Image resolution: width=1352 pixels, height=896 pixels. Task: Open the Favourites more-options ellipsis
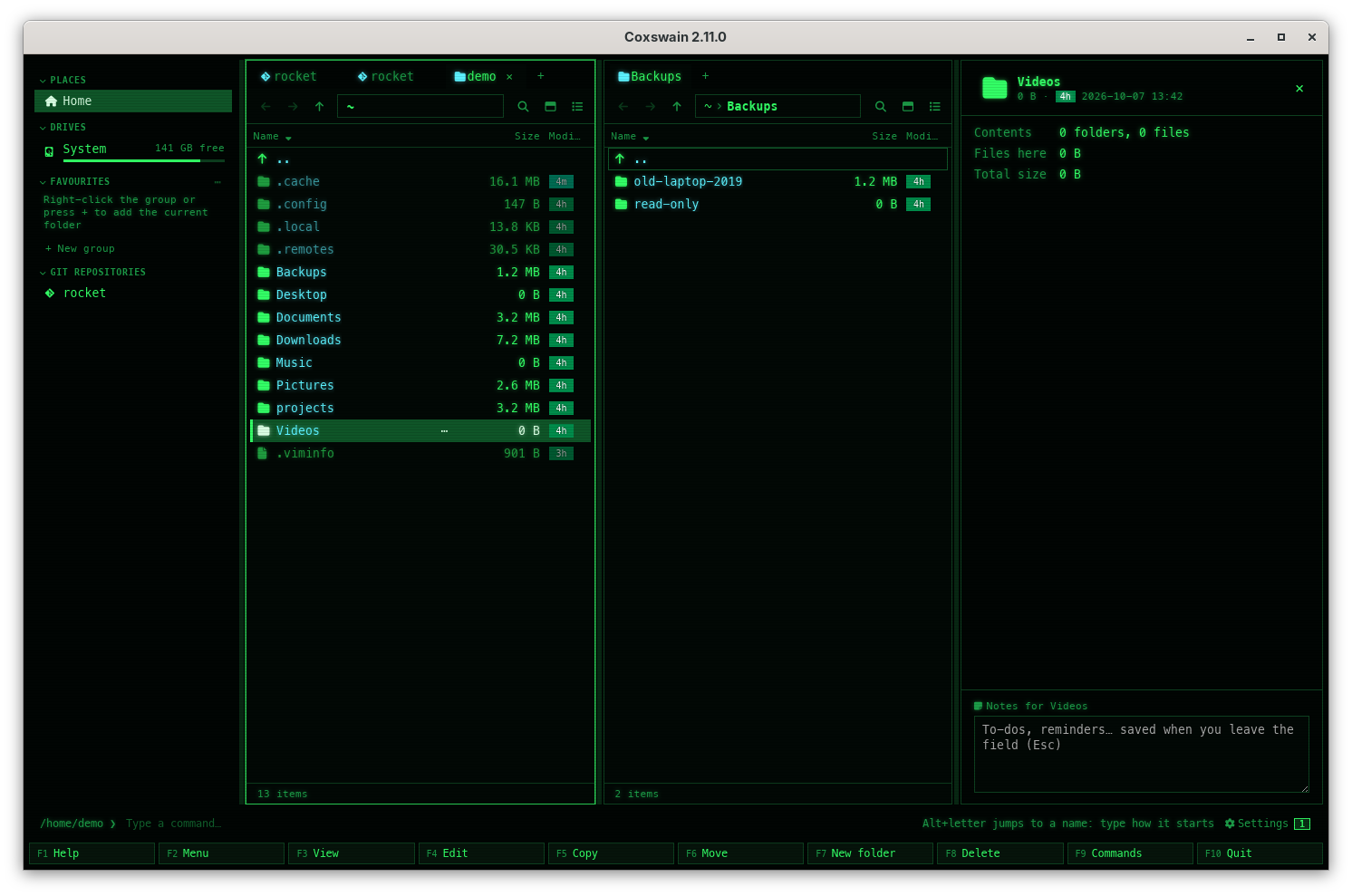click(x=217, y=182)
